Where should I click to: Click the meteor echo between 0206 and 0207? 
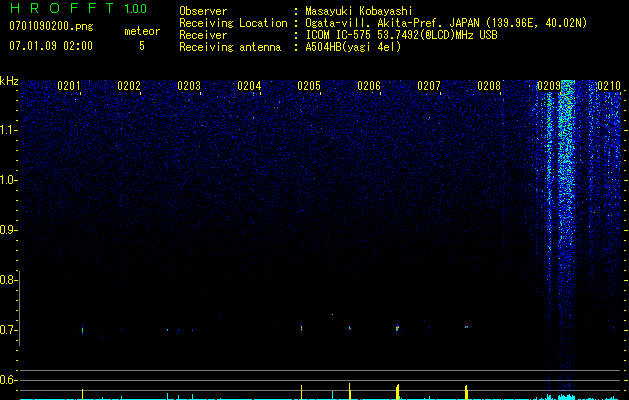click(x=398, y=328)
